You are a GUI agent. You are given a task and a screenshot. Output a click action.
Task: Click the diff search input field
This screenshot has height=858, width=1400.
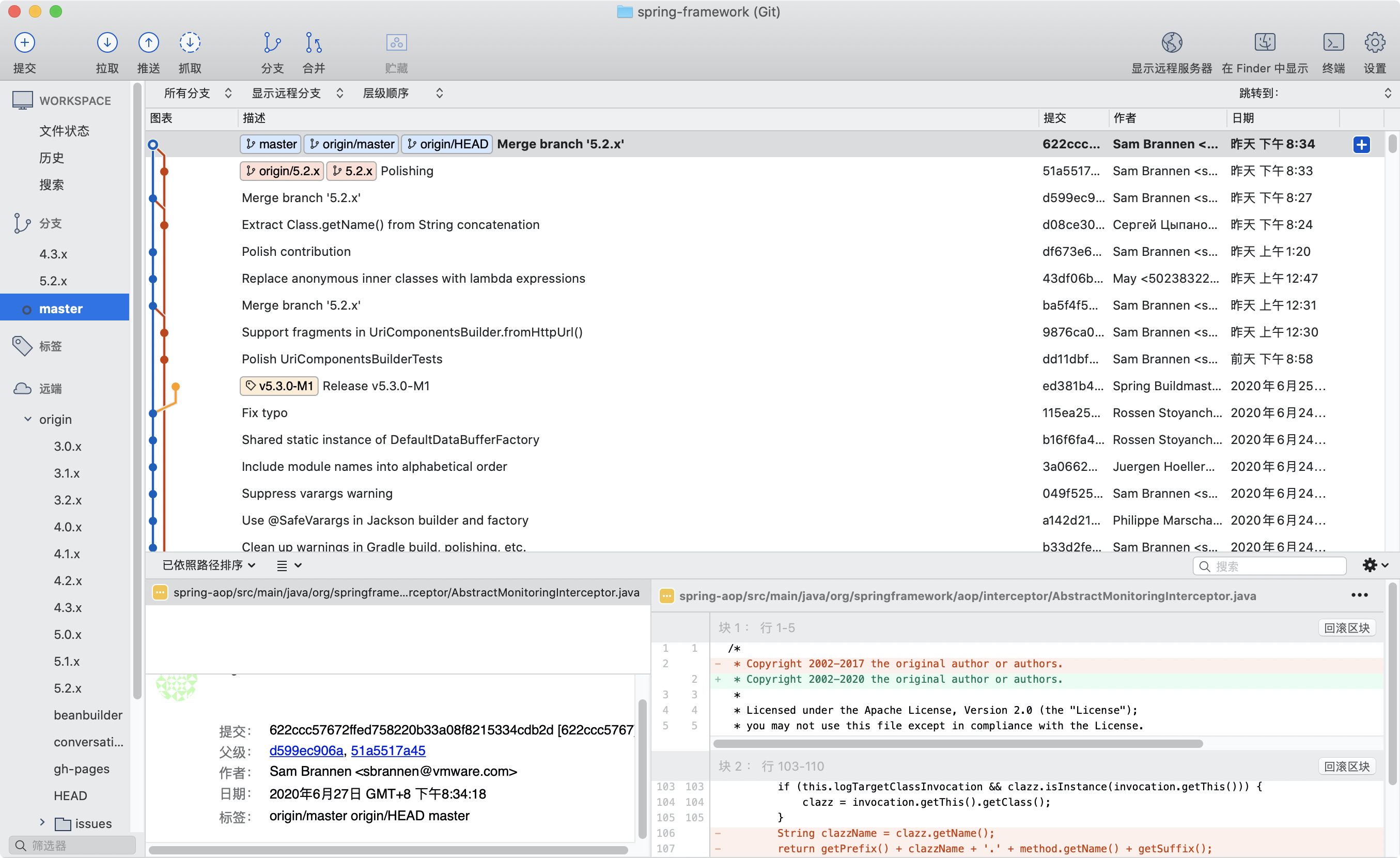click(x=1269, y=566)
